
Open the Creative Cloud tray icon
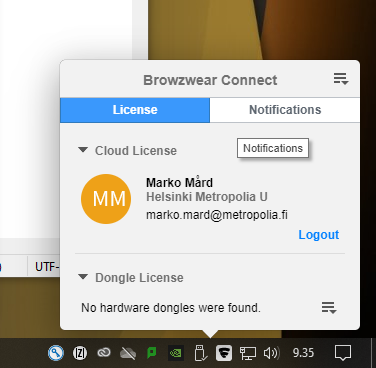(104, 352)
